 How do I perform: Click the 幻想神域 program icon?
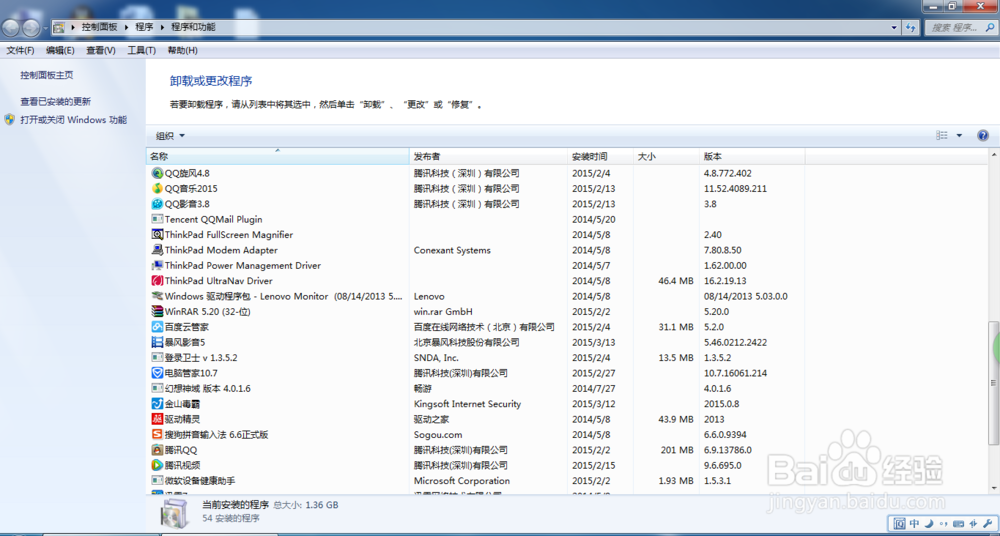click(x=158, y=388)
